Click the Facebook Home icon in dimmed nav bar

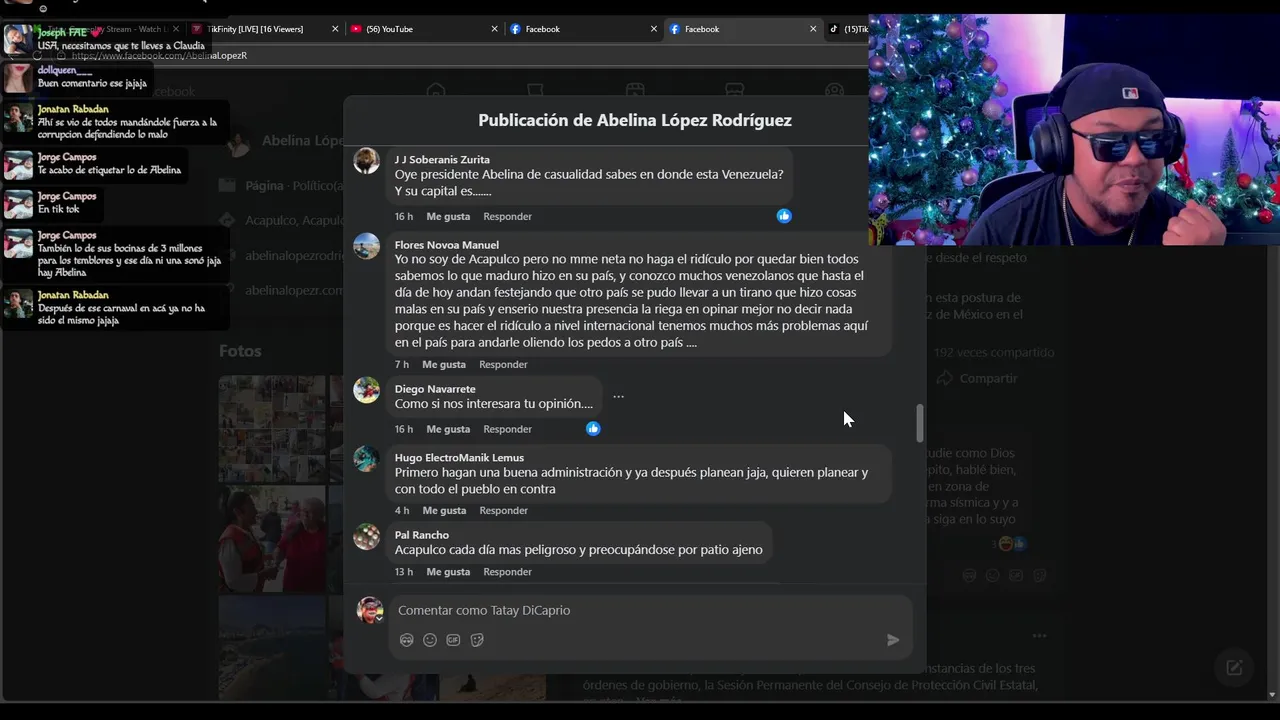click(436, 91)
